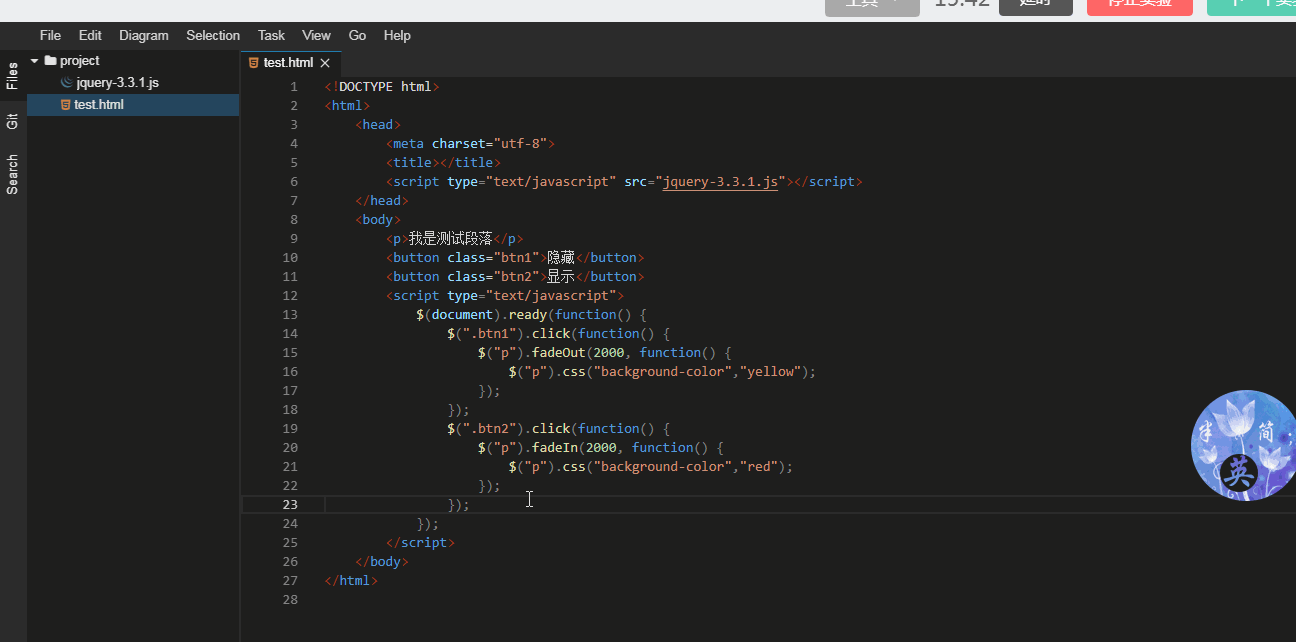Open jquery-3.3.1.js in the file tree
Screen dimensions: 1296x642
(x=117, y=83)
